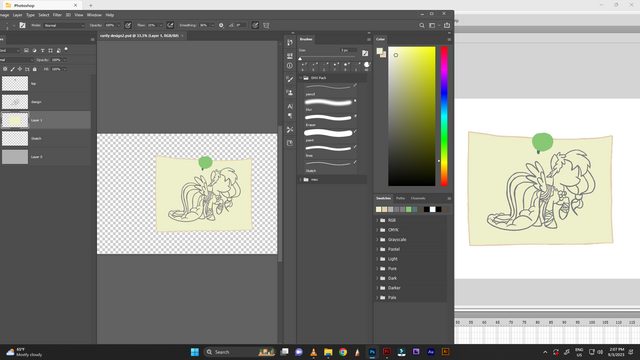The height and width of the screenshot is (360, 640).
Task: Prevent artboard auto-nesting lock icon
Action: click(27, 69)
